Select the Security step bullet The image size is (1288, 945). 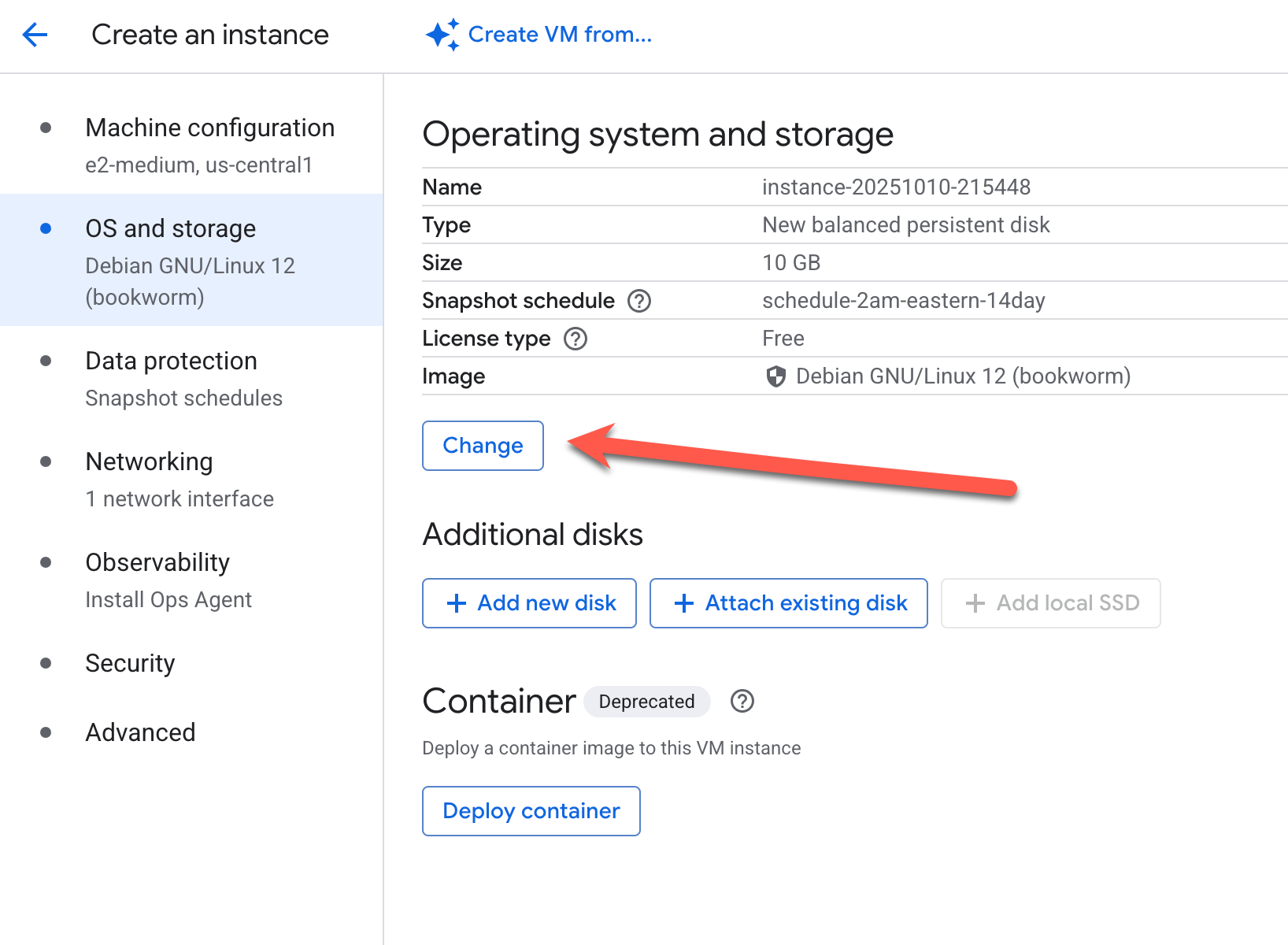click(46, 663)
